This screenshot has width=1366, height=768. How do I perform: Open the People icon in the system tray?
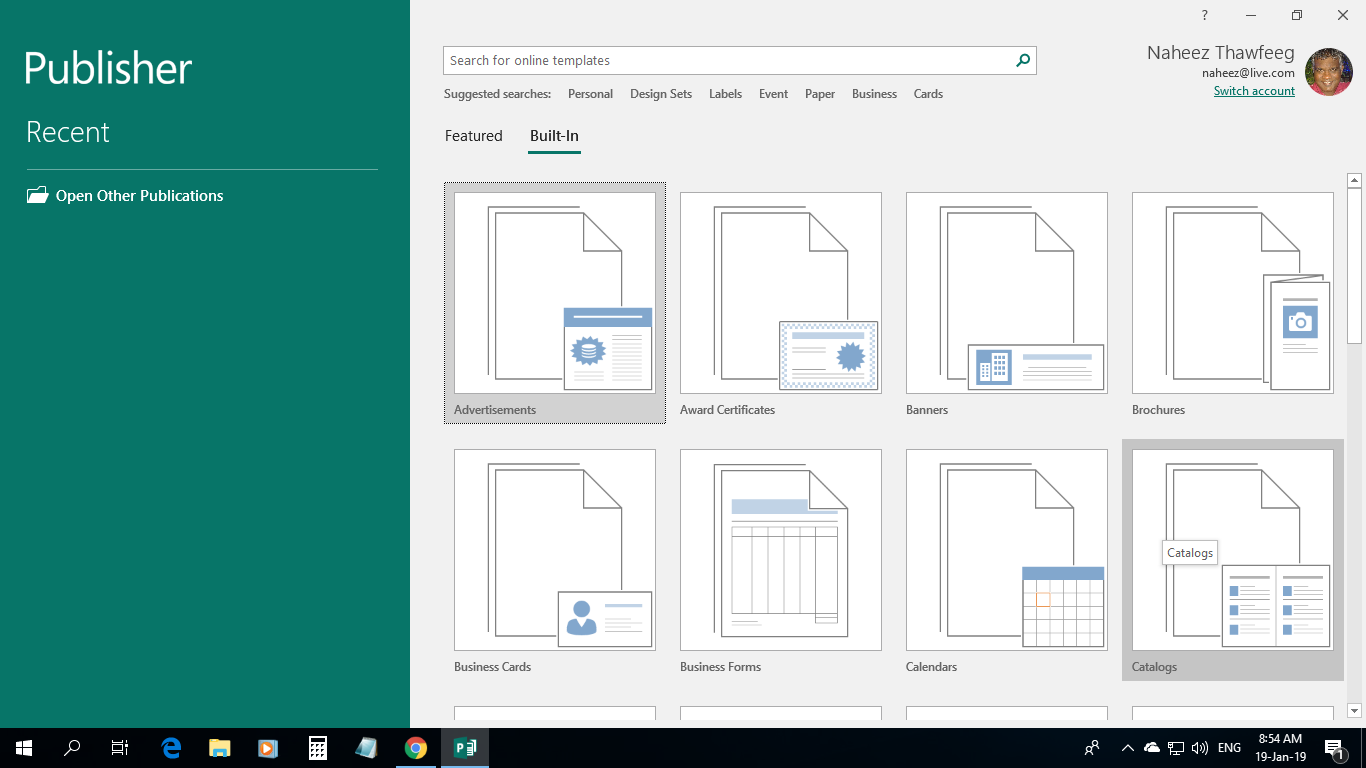(1092, 748)
